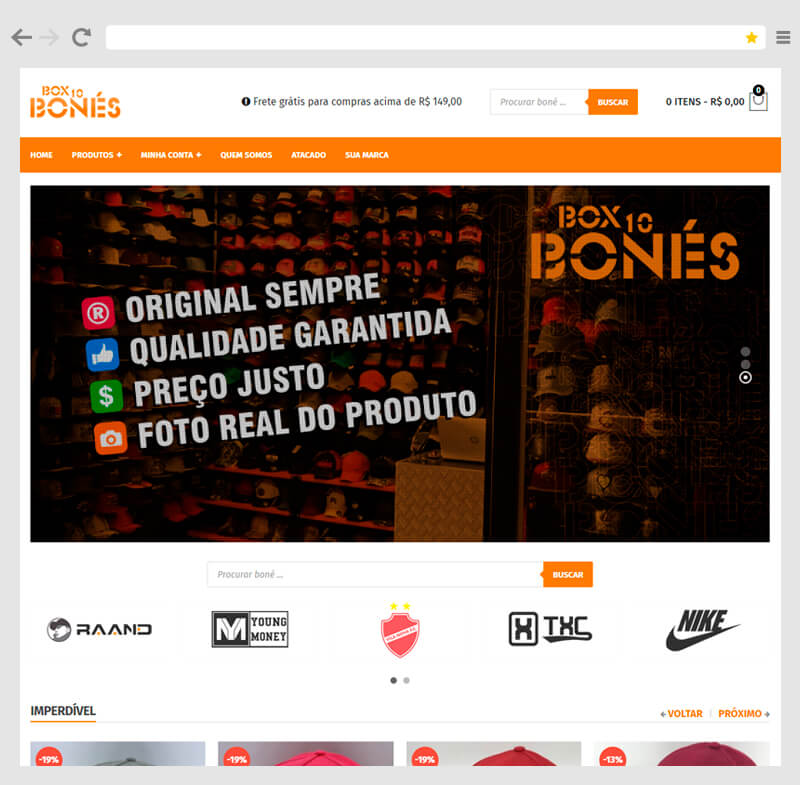Click the Box 10 Bonés header logo
Viewport: 800px width, 785px height.
pyautogui.click(x=76, y=102)
